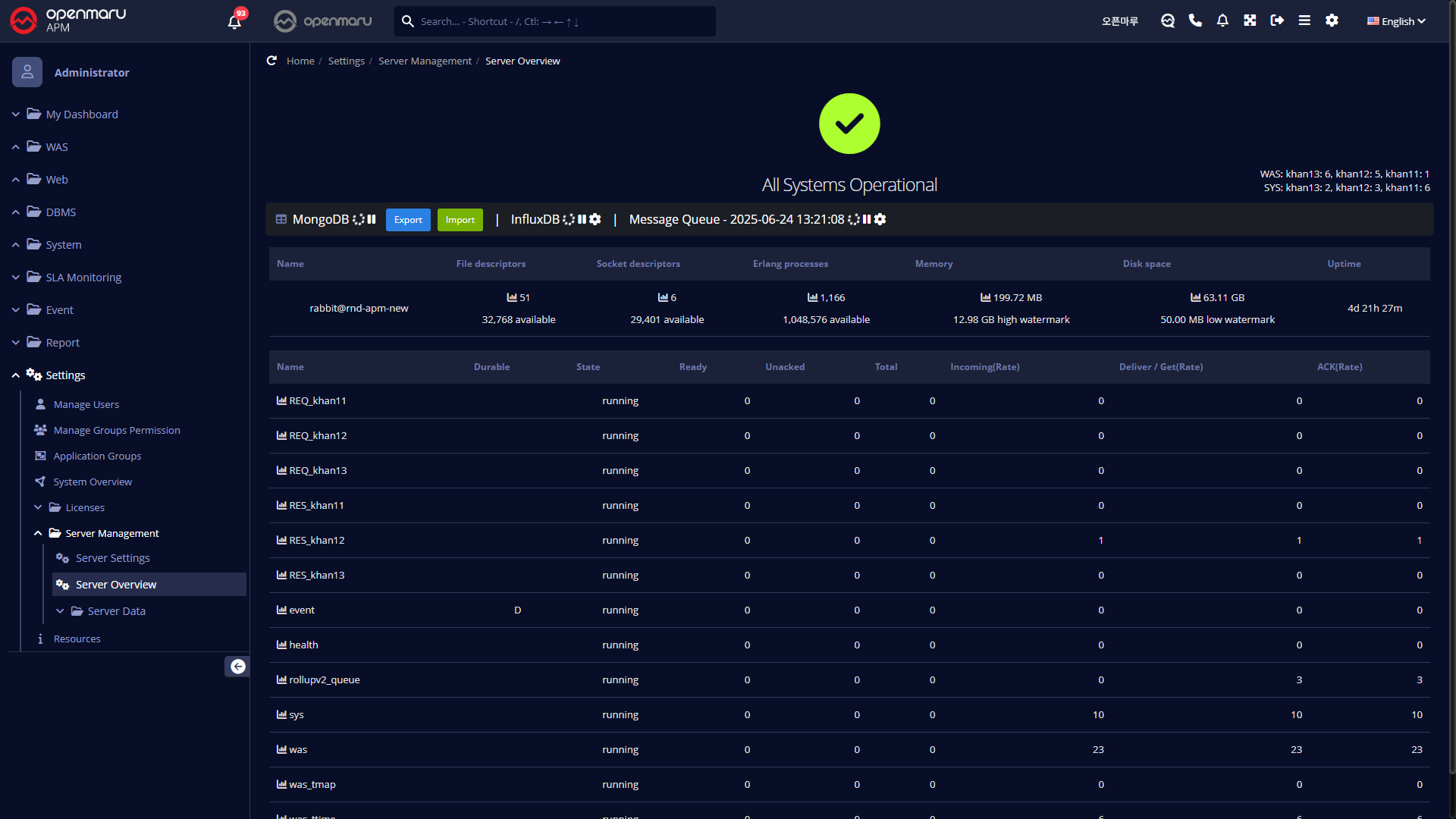Toggle fullscreen with the expand arrows icon
1456x819 pixels.
tap(1250, 20)
